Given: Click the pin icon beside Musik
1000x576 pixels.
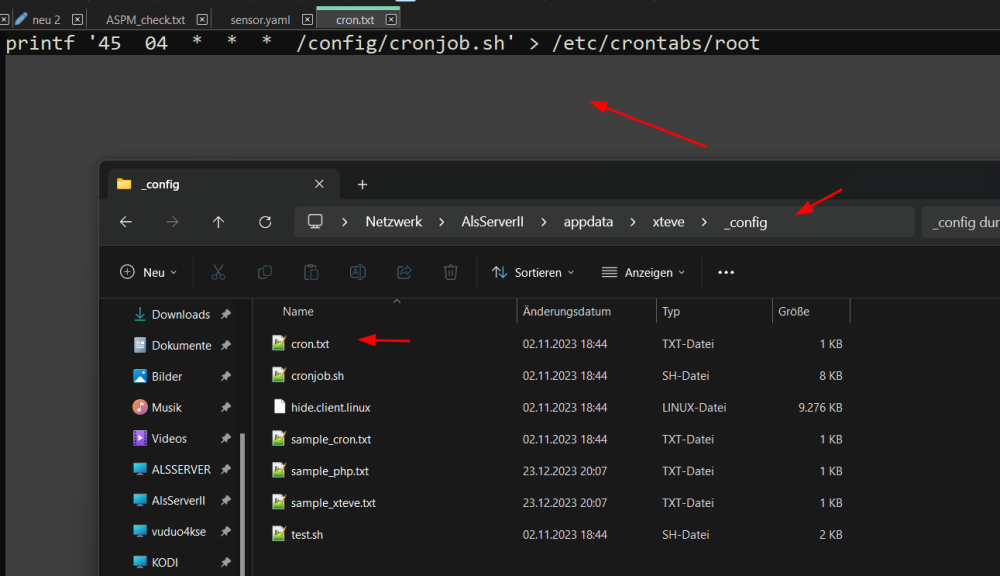Looking at the screenshot, I should click(226, 407).
